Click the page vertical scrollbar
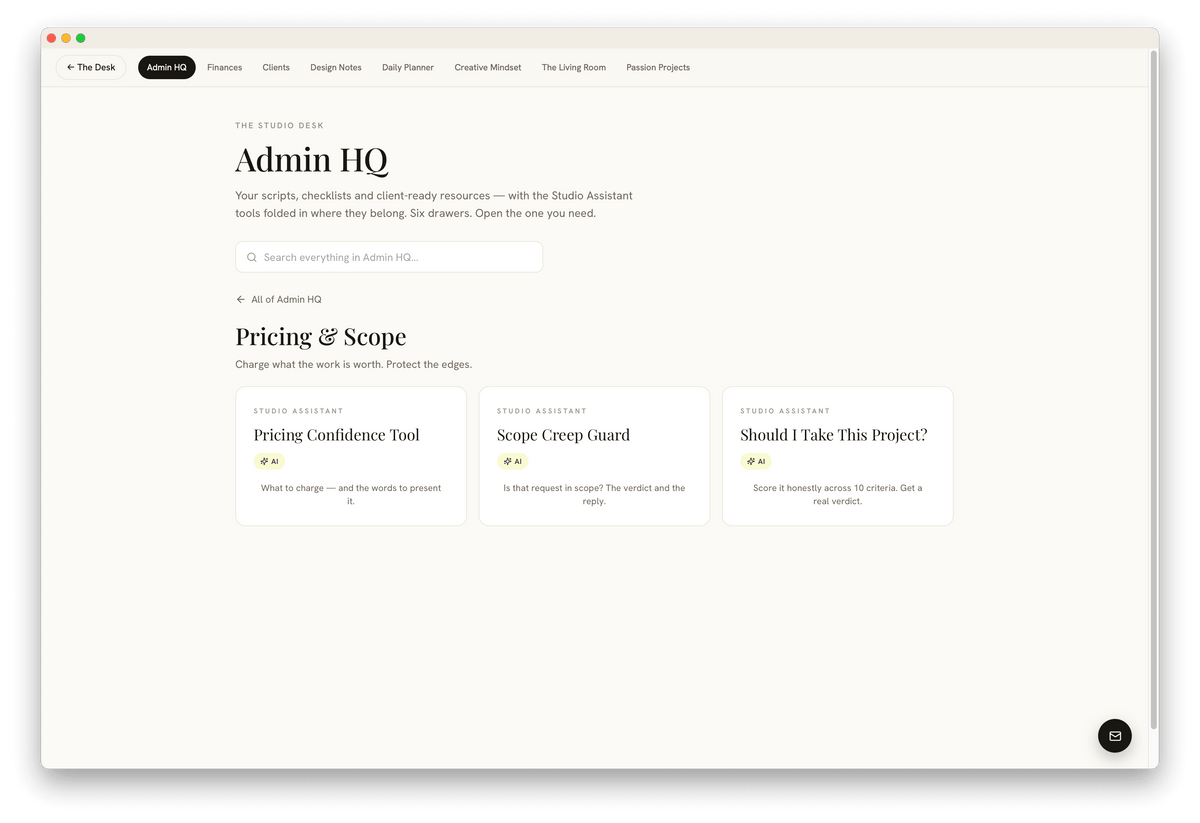This screenshot has height=823, width=1200. tap(1153, 390)
